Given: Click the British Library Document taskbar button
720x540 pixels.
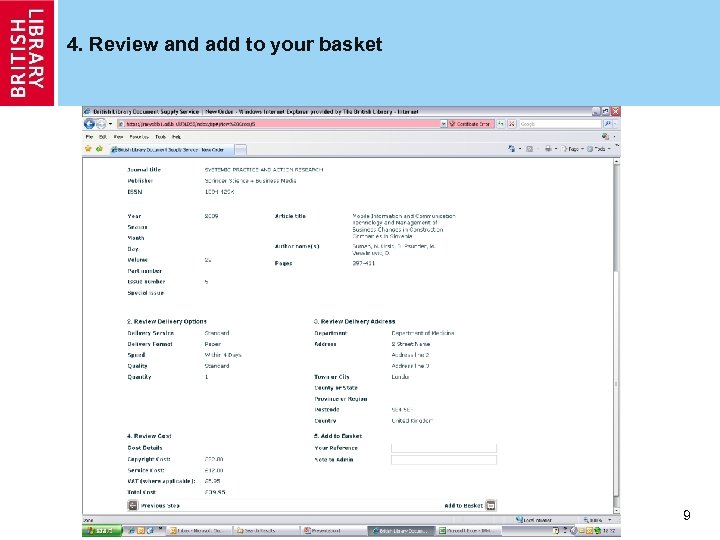Looking at the screenshot, I should click(x=401, y=531).
